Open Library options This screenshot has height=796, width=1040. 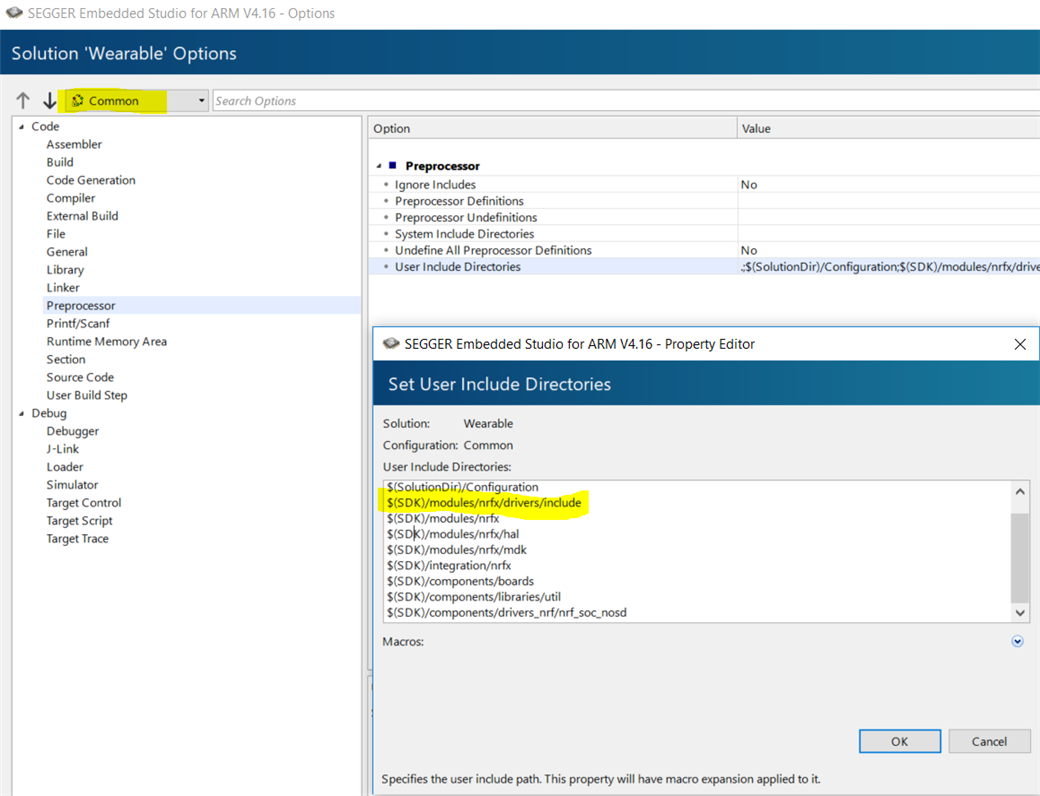click(x=65, y=270)
